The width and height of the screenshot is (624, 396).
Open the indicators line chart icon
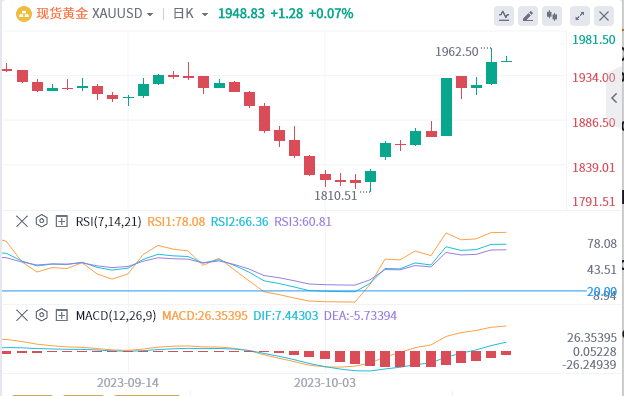[x=504, y=16]
